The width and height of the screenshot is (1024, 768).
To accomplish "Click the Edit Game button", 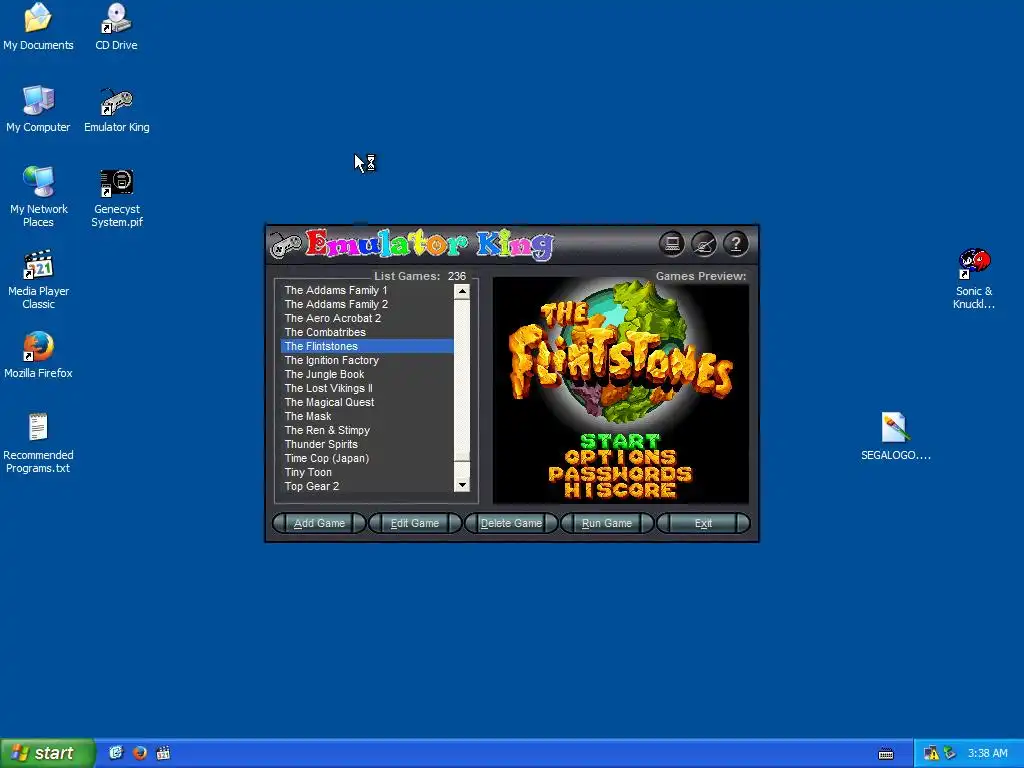I will [x=415, y=523].
